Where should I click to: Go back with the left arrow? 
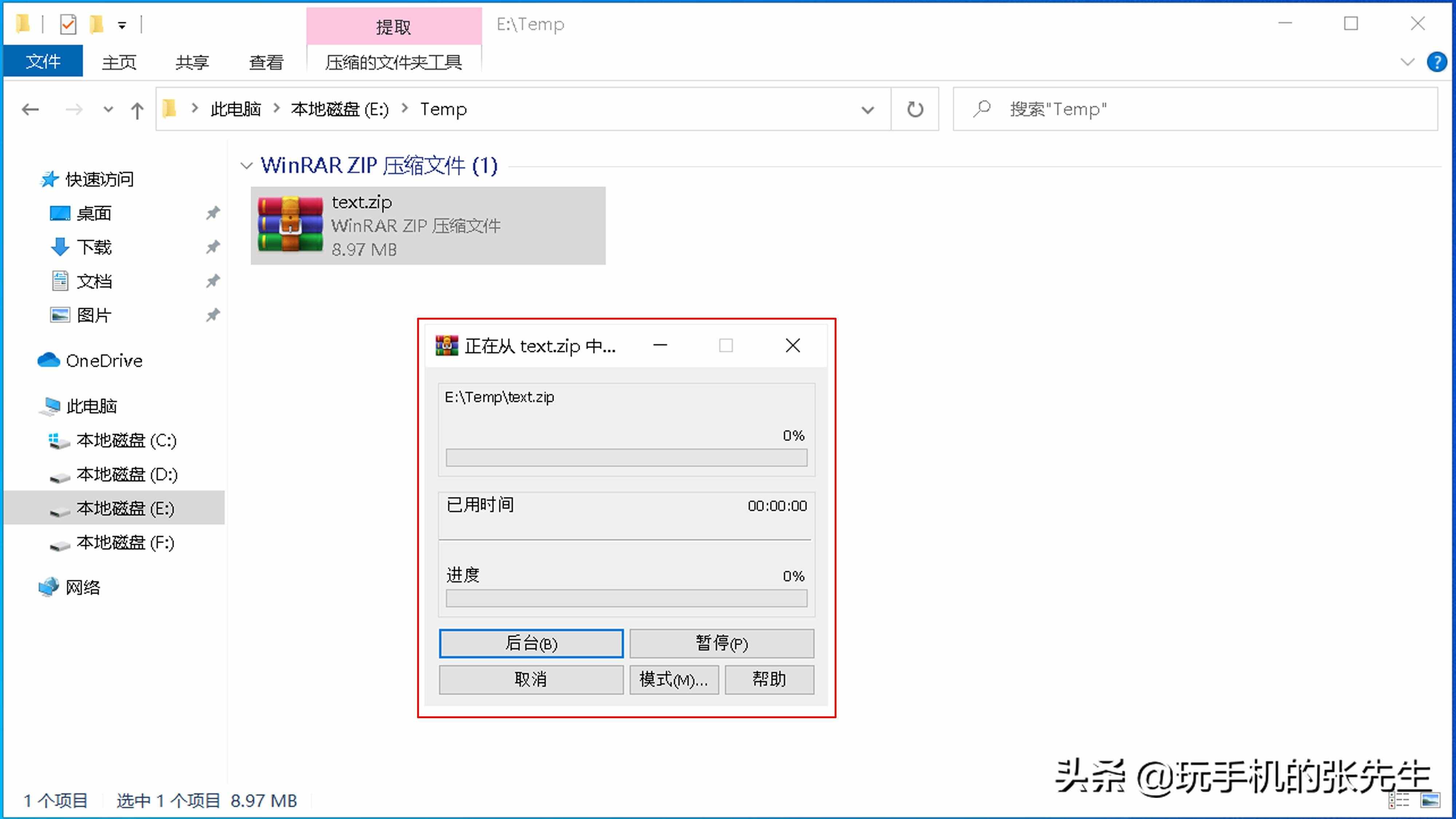pos(31,109)
